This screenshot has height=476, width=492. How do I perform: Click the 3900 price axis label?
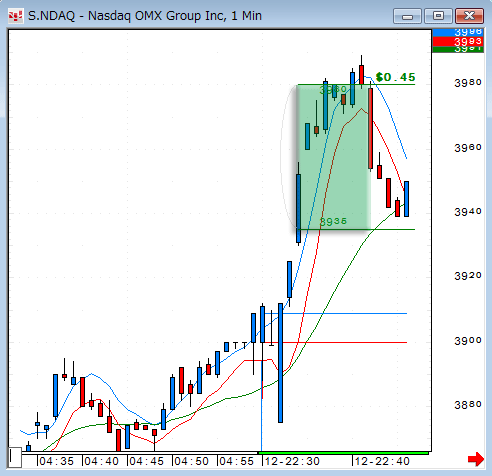468,340
